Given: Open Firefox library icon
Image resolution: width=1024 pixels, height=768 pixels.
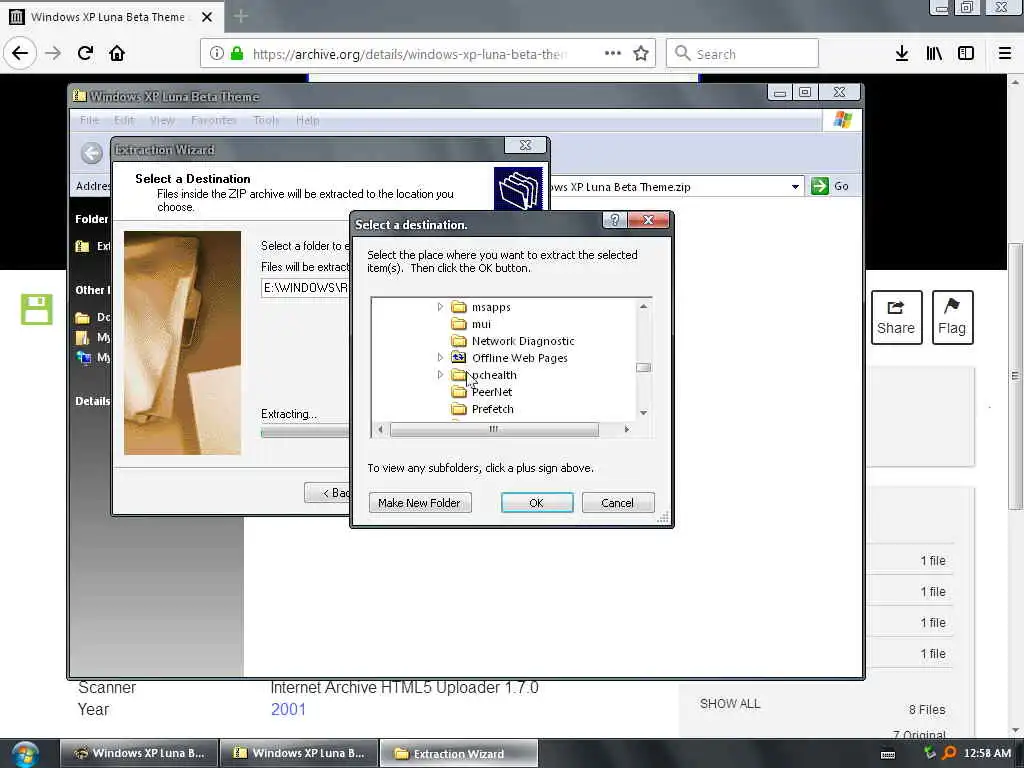Looking at the screenshot, I should [934, 54].
